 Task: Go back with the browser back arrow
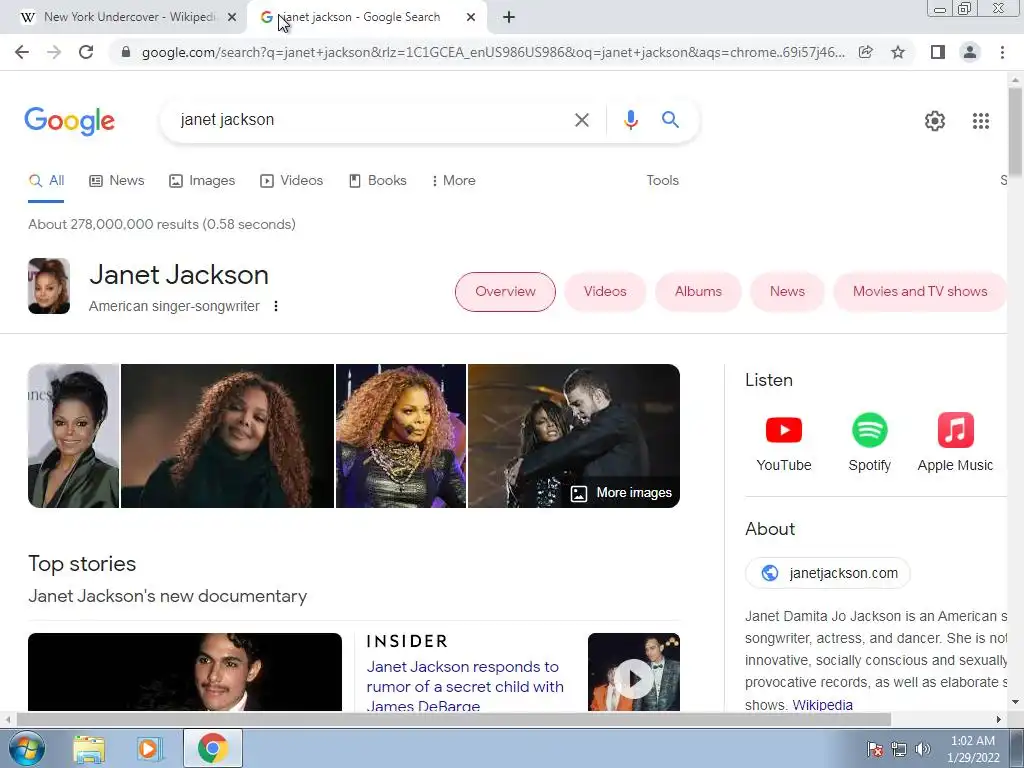(x=22, y=52)
